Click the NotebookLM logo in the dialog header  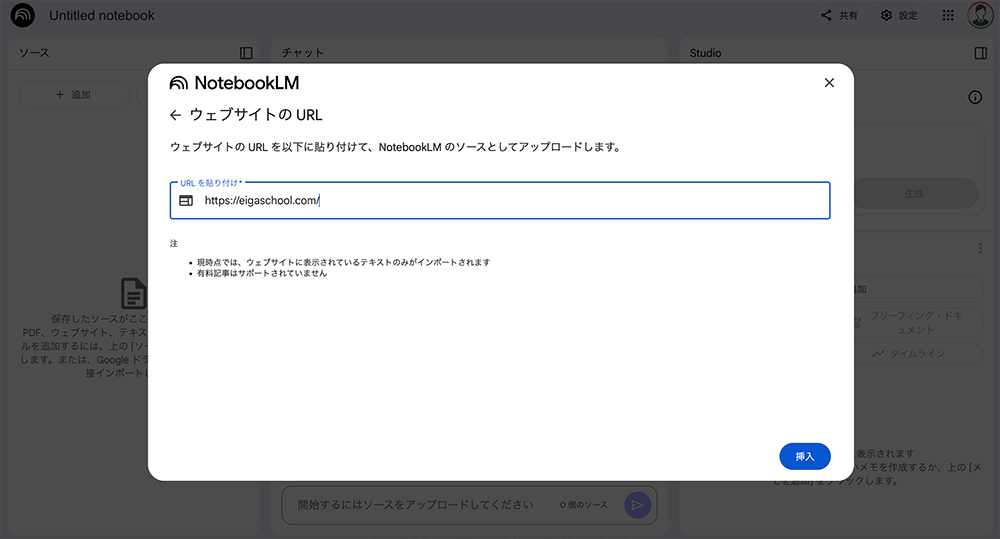[234, 83]
